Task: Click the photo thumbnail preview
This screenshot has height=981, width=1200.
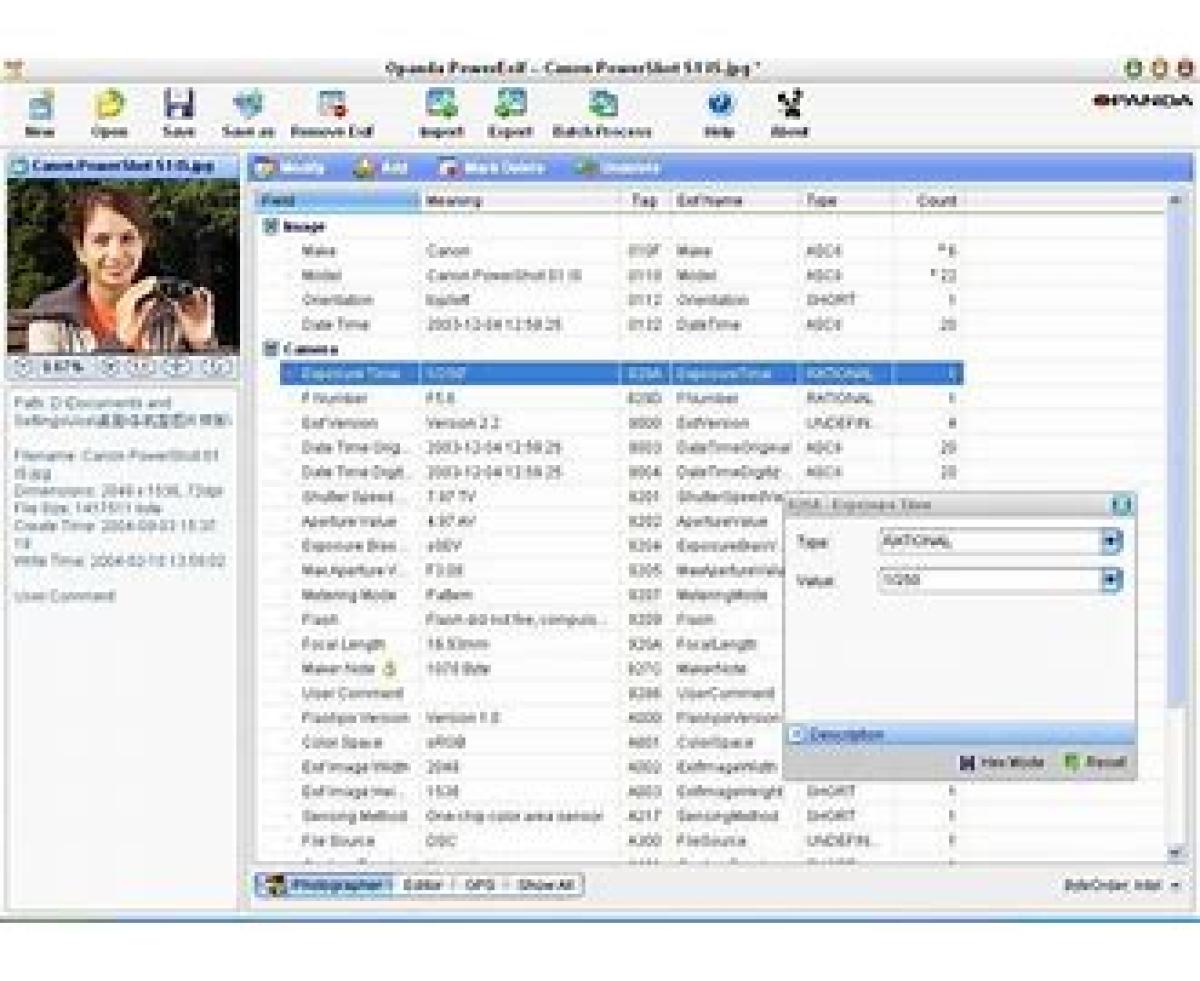Action: tap(123, 266)
